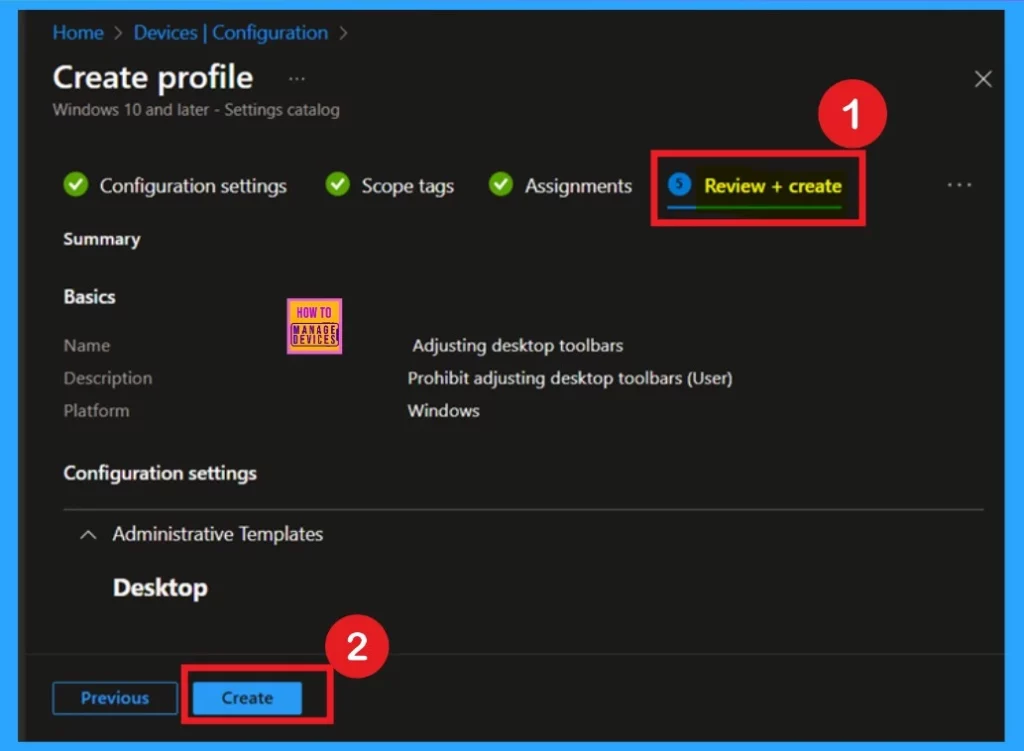Click the Description field label

pyautogui.click(x=108, y=378)
